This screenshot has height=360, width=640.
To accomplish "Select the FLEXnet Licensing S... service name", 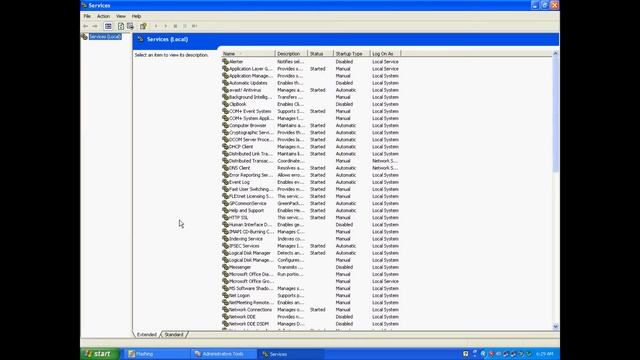I will (251, 196).
